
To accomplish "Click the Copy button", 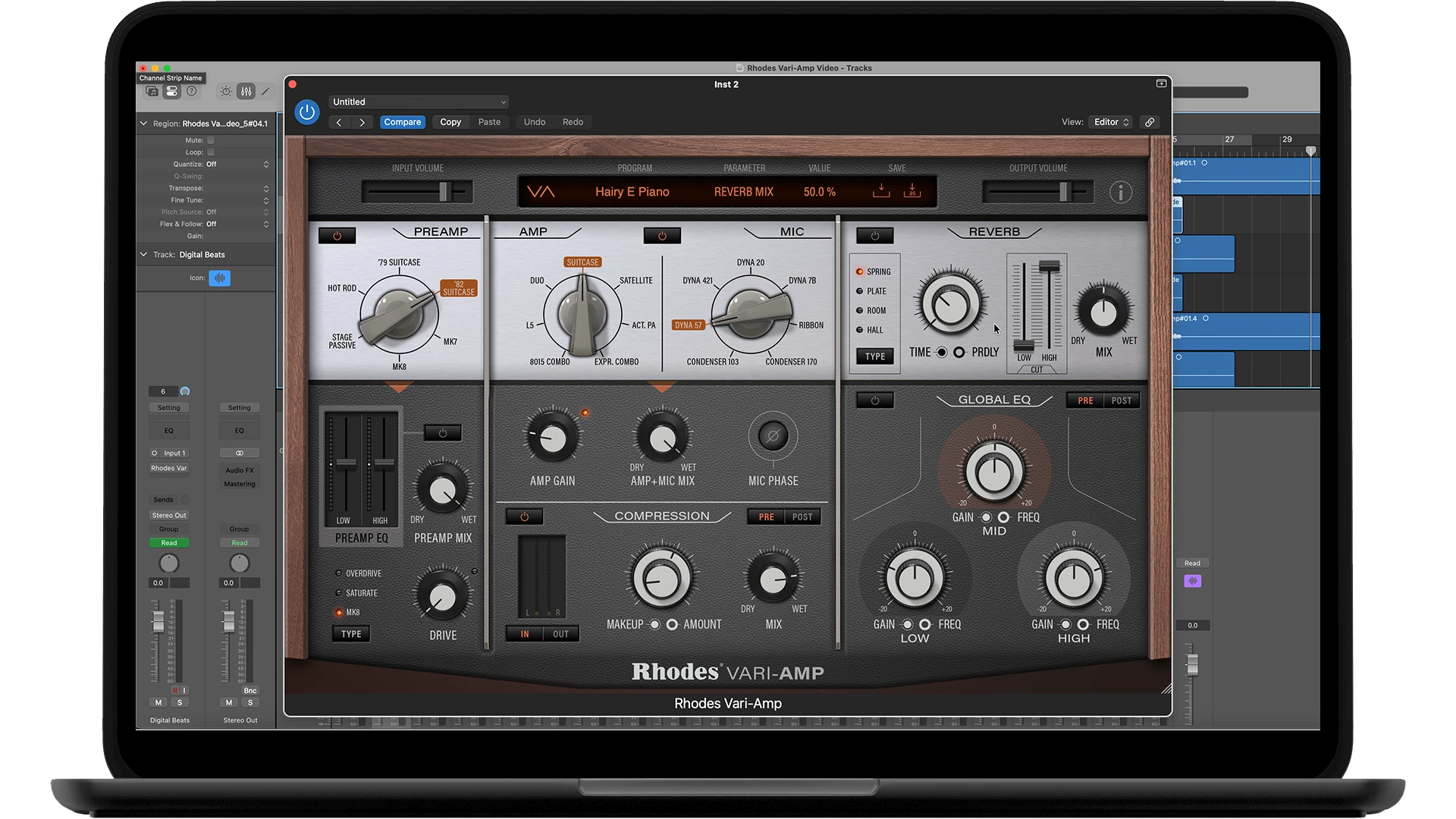I will point(450,122).
